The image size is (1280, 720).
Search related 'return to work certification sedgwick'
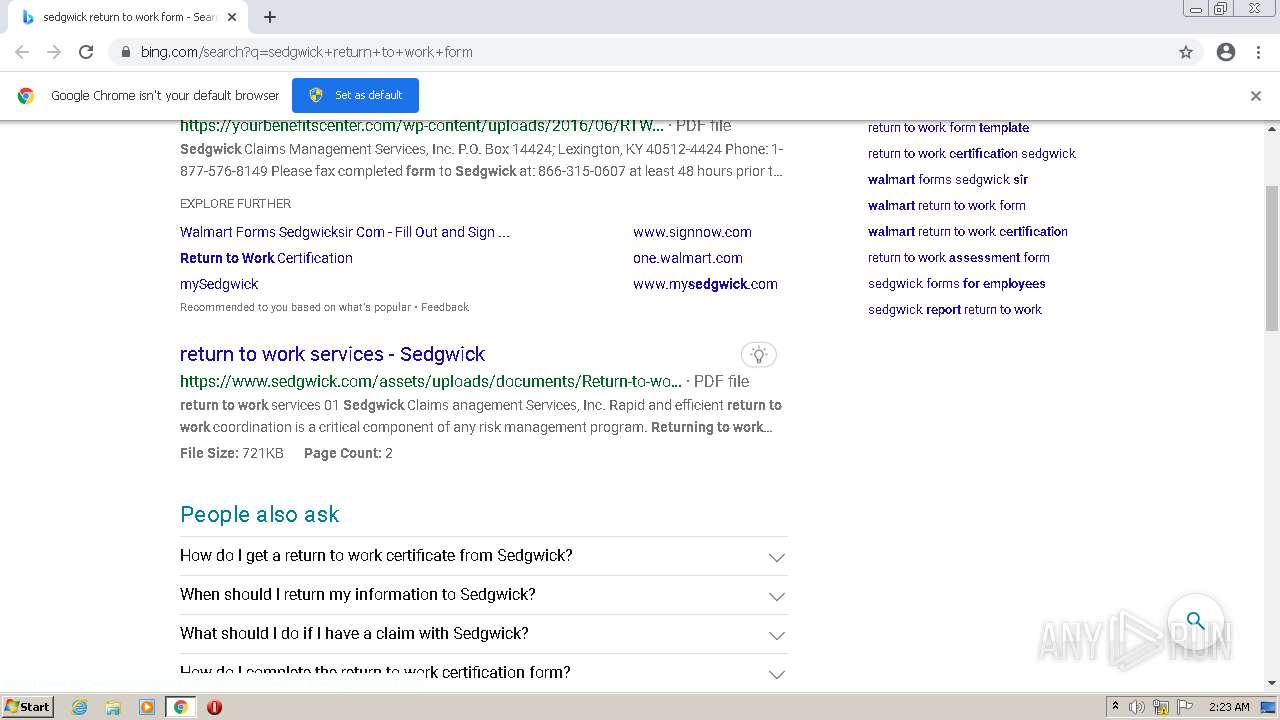pos(972,153)
